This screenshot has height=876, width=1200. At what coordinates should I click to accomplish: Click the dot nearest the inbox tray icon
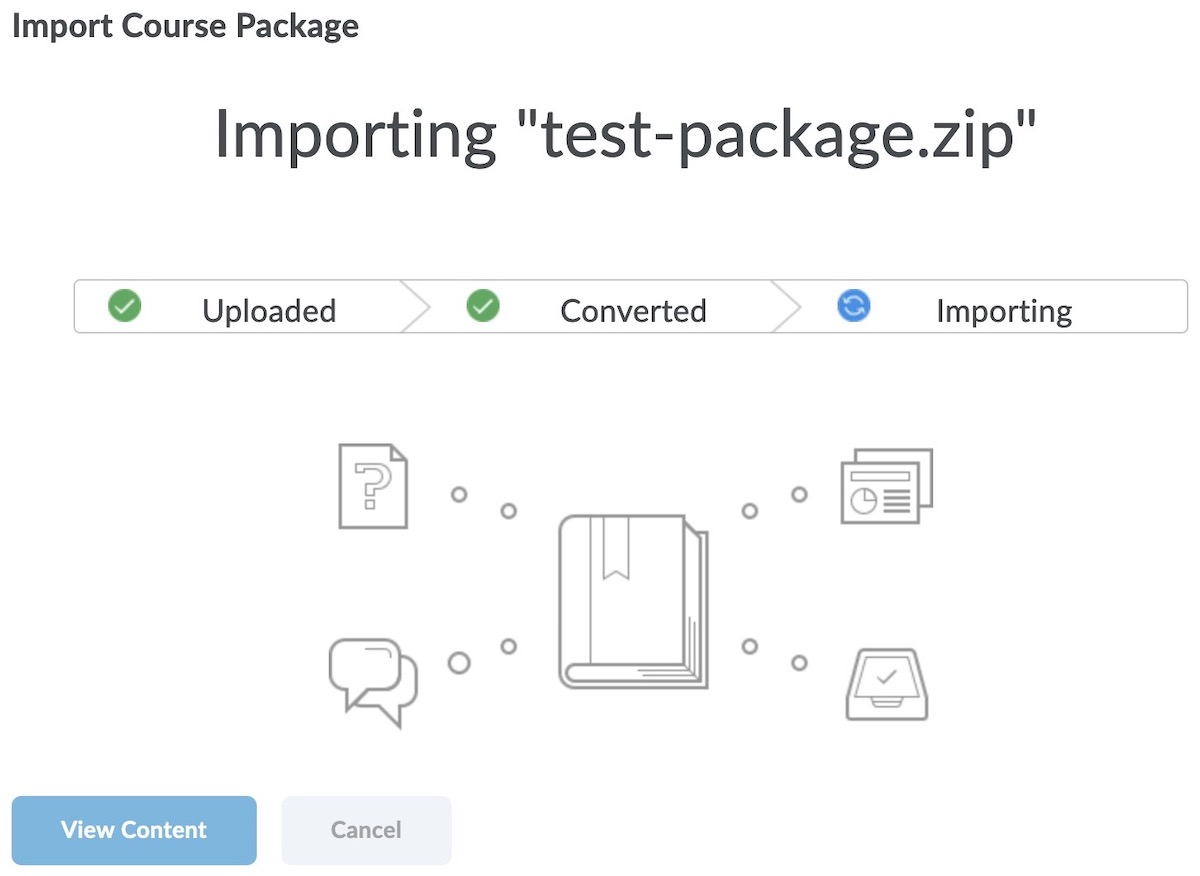(x=799, y=662)
